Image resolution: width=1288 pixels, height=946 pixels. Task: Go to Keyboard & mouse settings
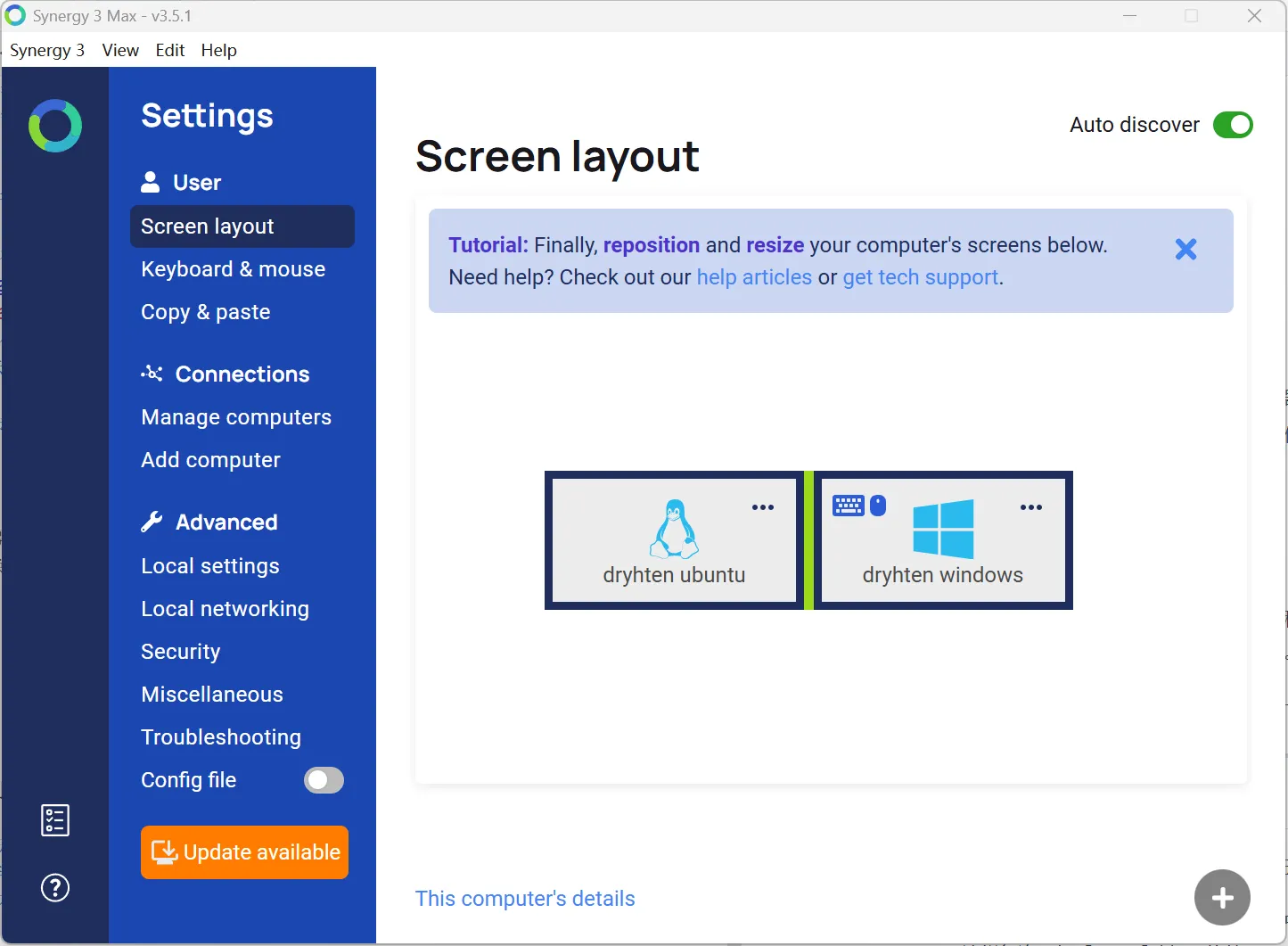point(233,269)
